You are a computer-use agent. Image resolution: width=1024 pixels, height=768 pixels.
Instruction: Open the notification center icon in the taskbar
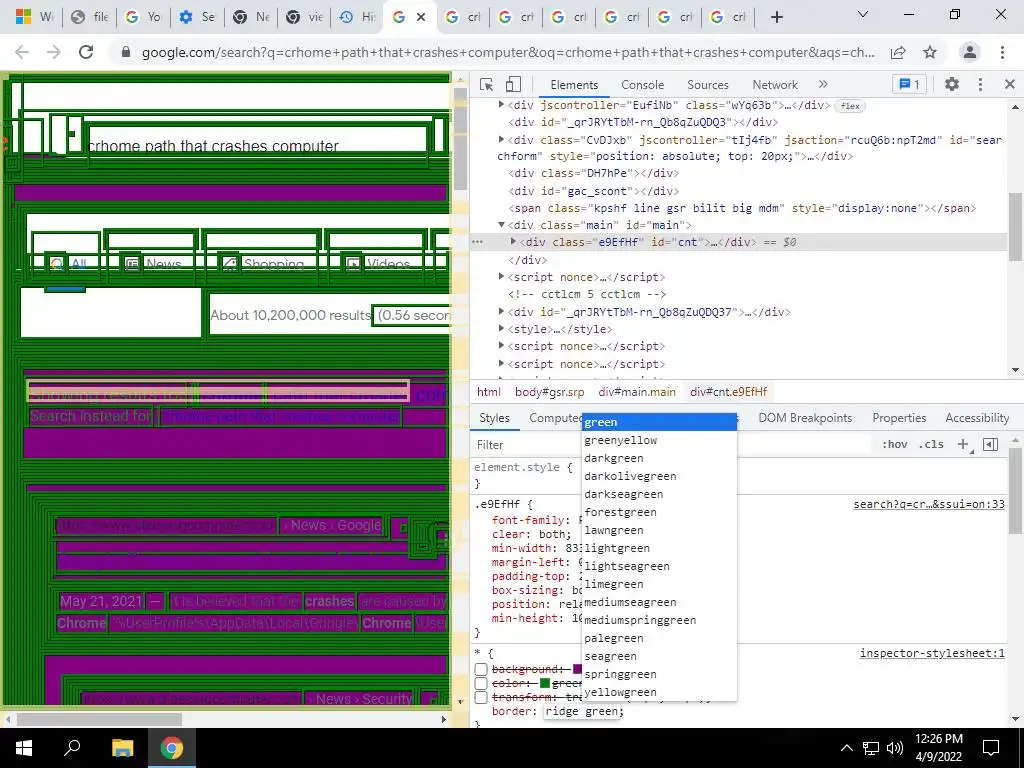991,748
